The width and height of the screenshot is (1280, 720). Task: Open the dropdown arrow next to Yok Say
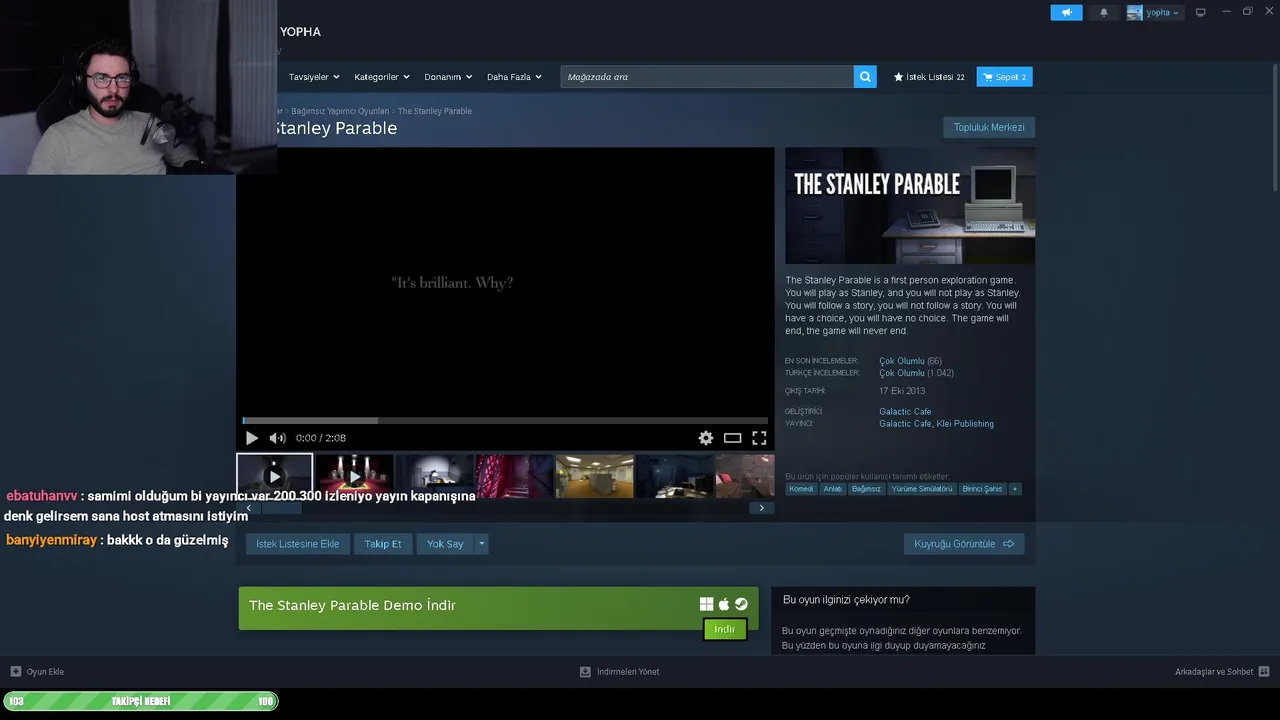[x=482, y=544]
